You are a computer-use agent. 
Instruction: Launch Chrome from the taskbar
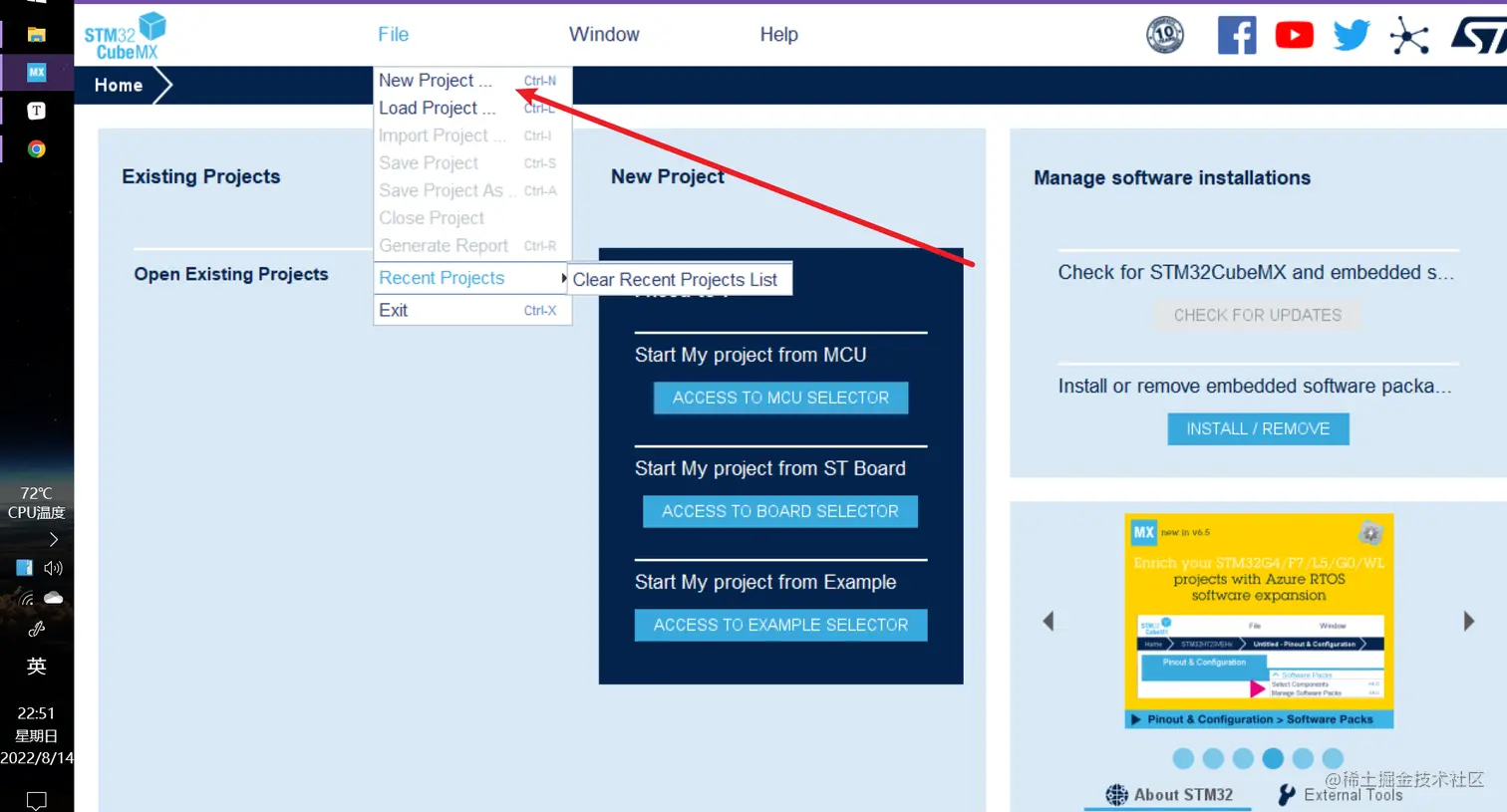pos(37,149)
